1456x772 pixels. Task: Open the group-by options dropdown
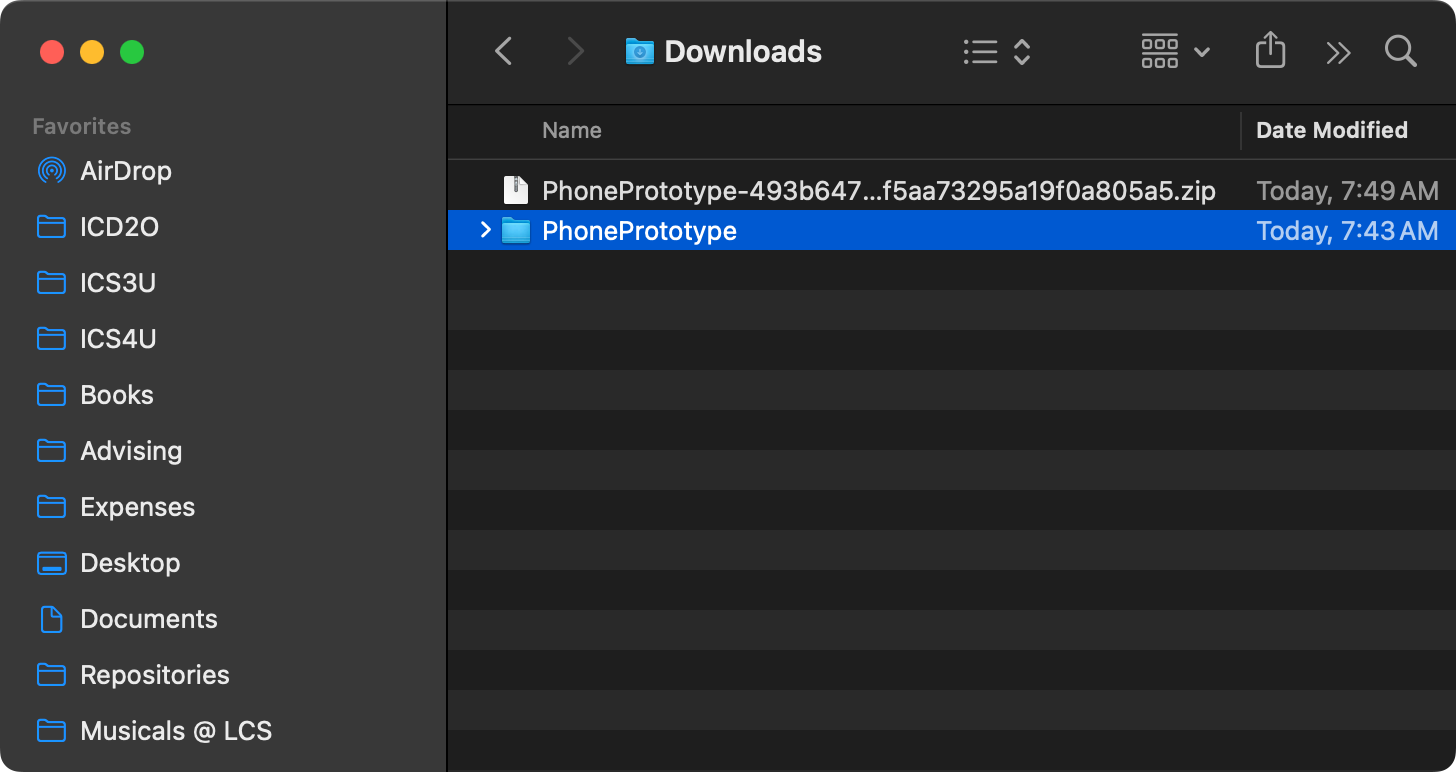point(1175,52)
